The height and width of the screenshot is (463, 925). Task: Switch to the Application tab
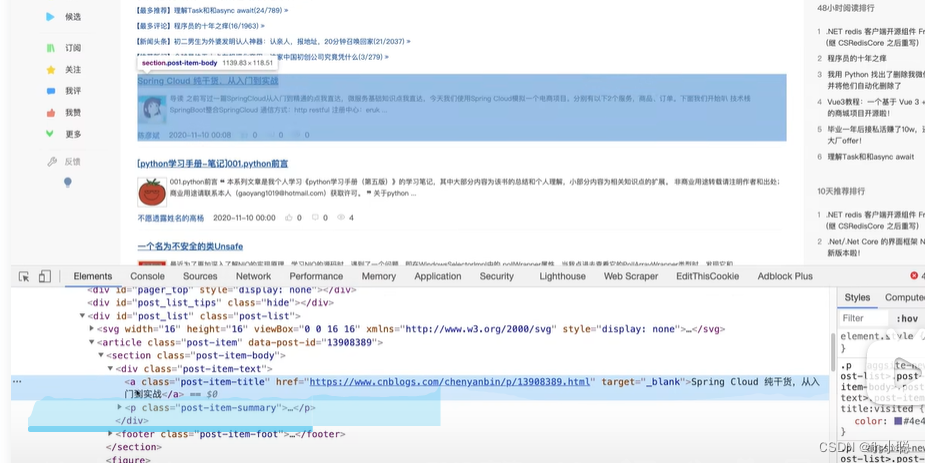(438, 276)
